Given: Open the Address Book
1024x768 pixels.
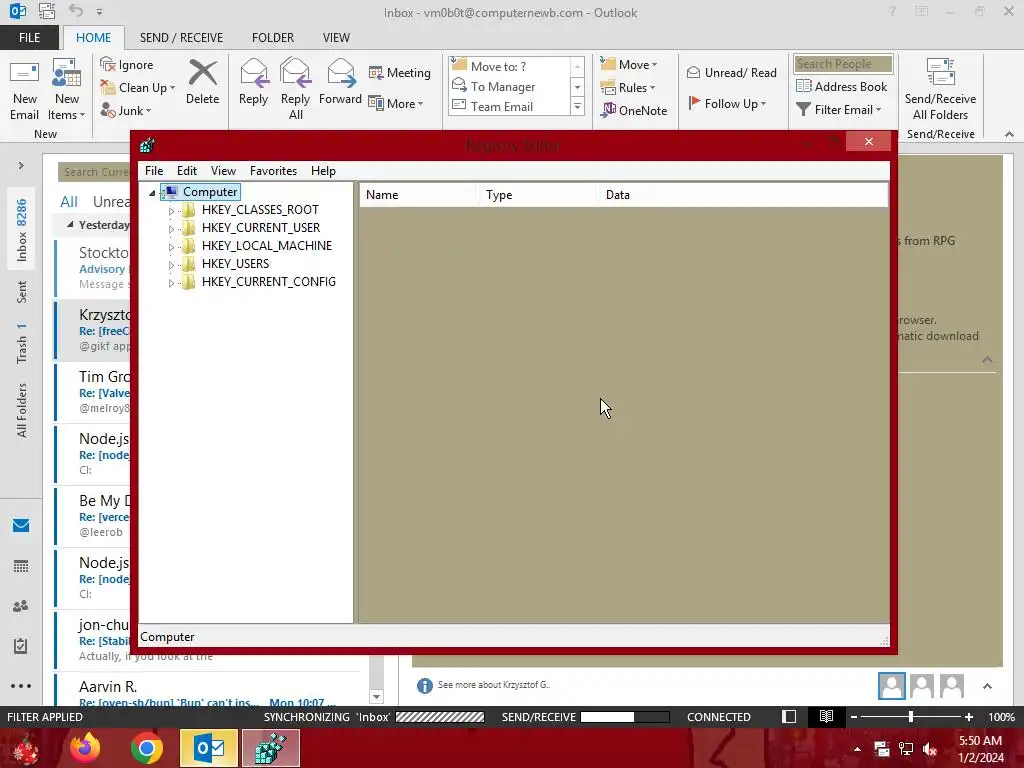Looking at the screenshot, I should [x=842, y=86].
